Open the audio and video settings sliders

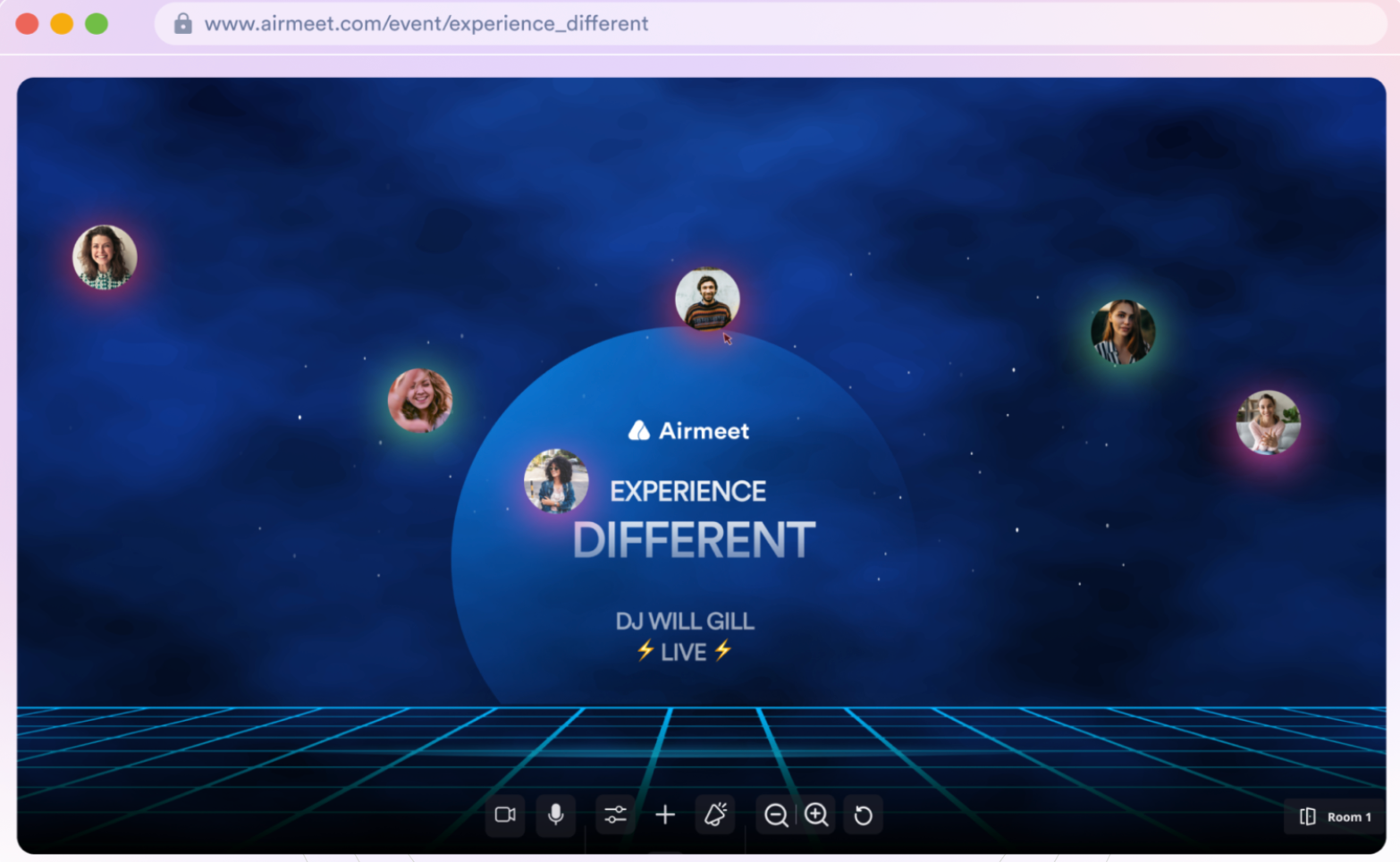615,815
